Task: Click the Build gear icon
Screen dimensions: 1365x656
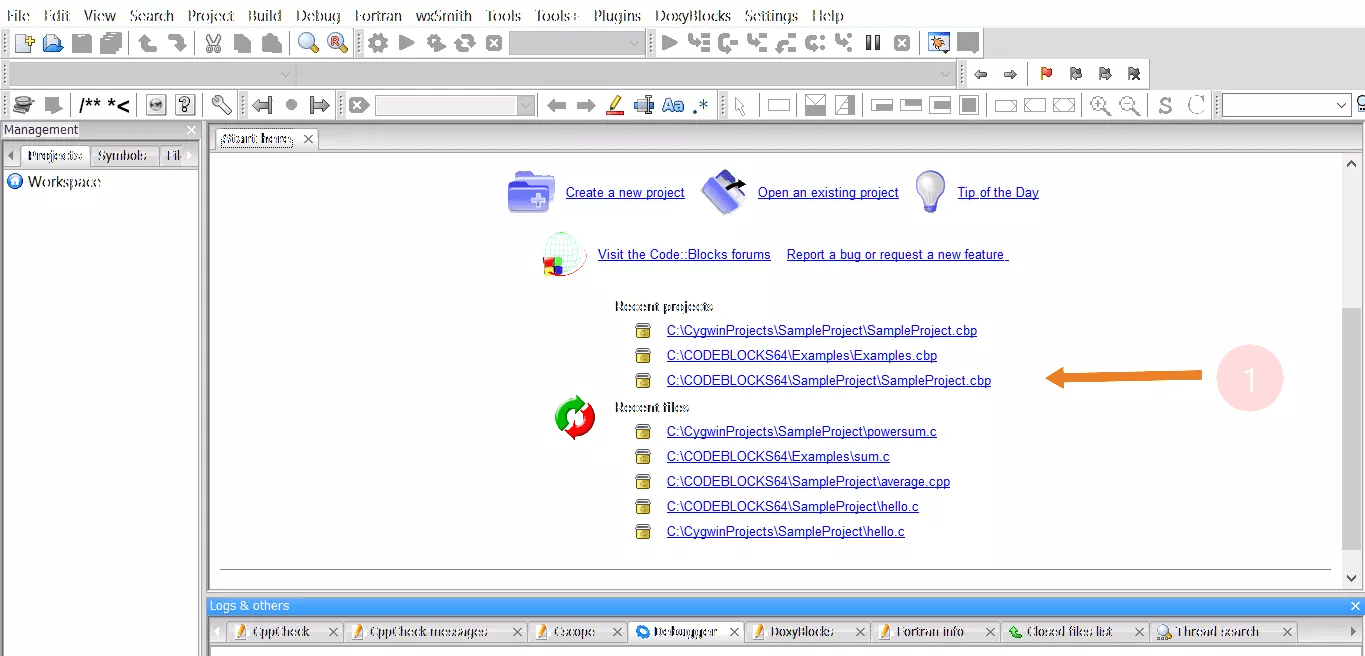Action: [x=377, y=43]
